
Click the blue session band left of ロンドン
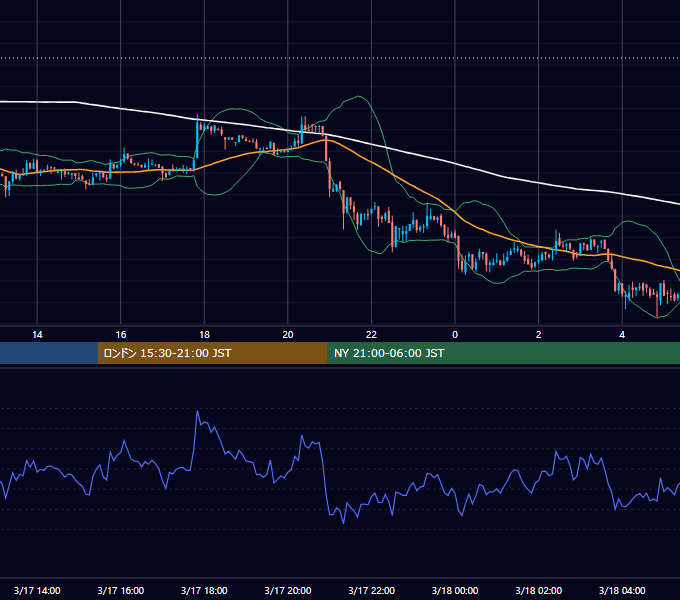[49, 353]
